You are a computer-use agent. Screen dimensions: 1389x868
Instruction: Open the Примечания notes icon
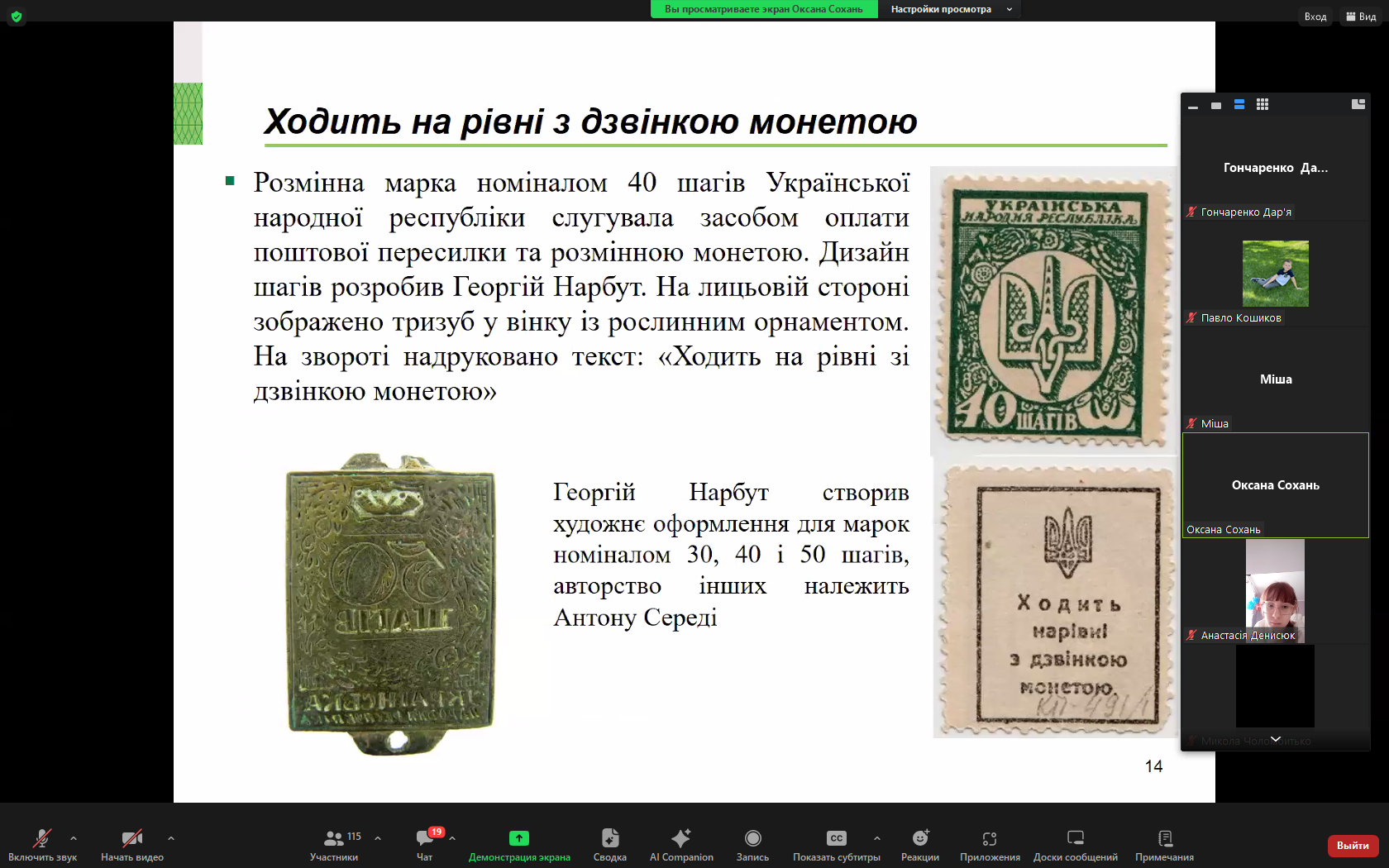click(1164, 843)
